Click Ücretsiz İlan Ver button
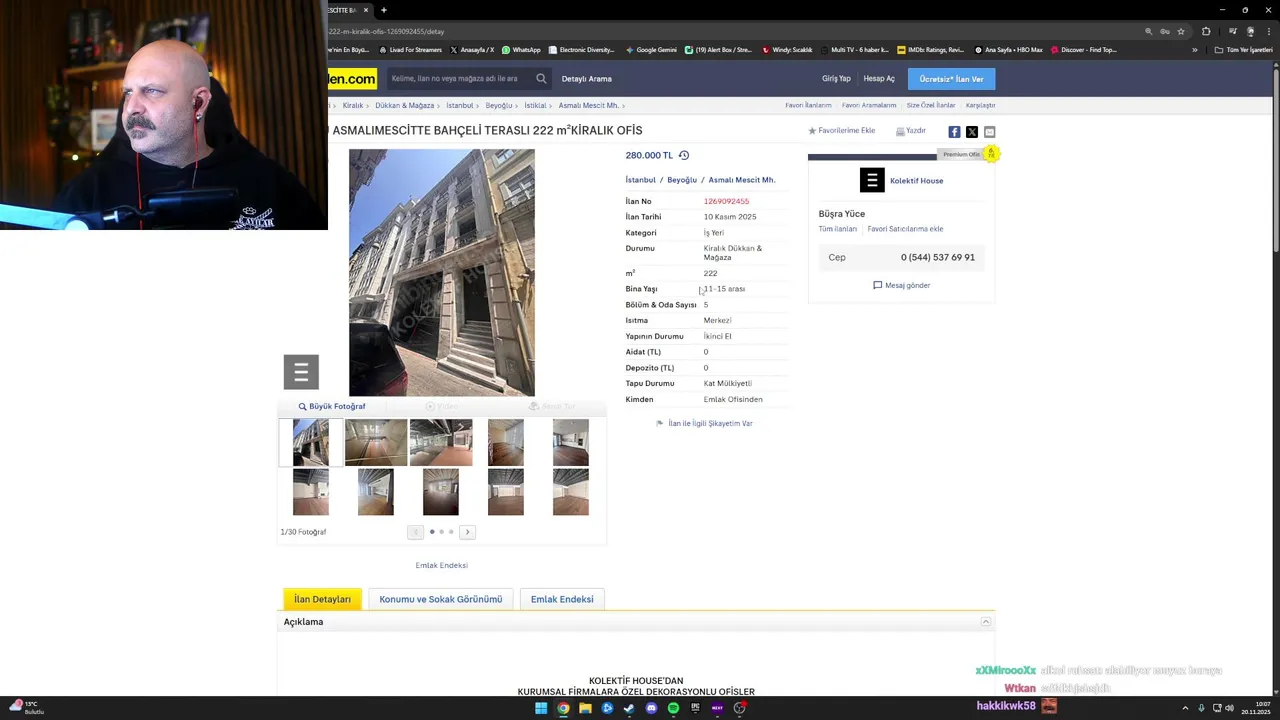This screenshot has height=720, width=1280. (951, 79)
